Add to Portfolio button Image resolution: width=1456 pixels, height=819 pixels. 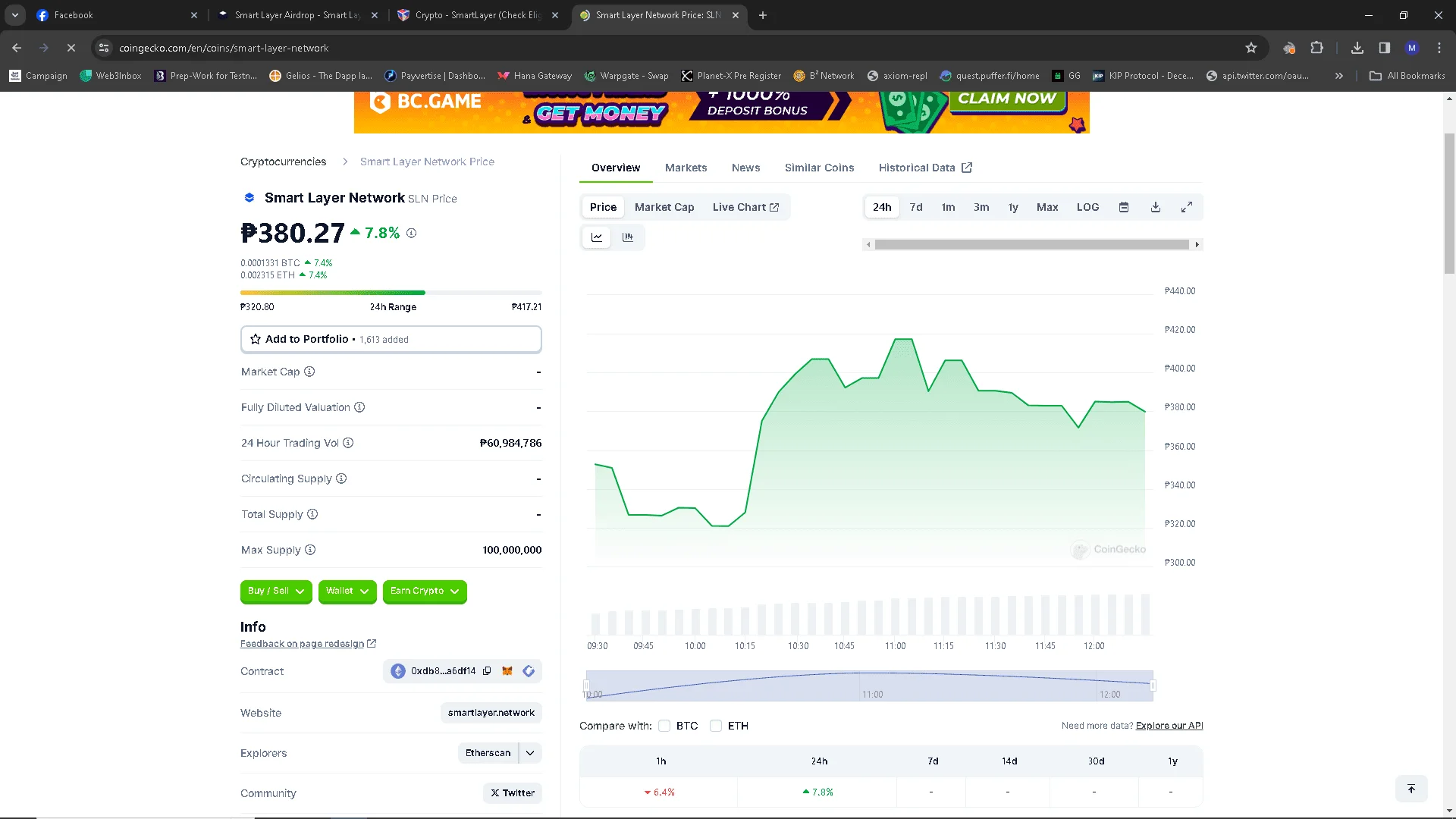pos(391,339)
